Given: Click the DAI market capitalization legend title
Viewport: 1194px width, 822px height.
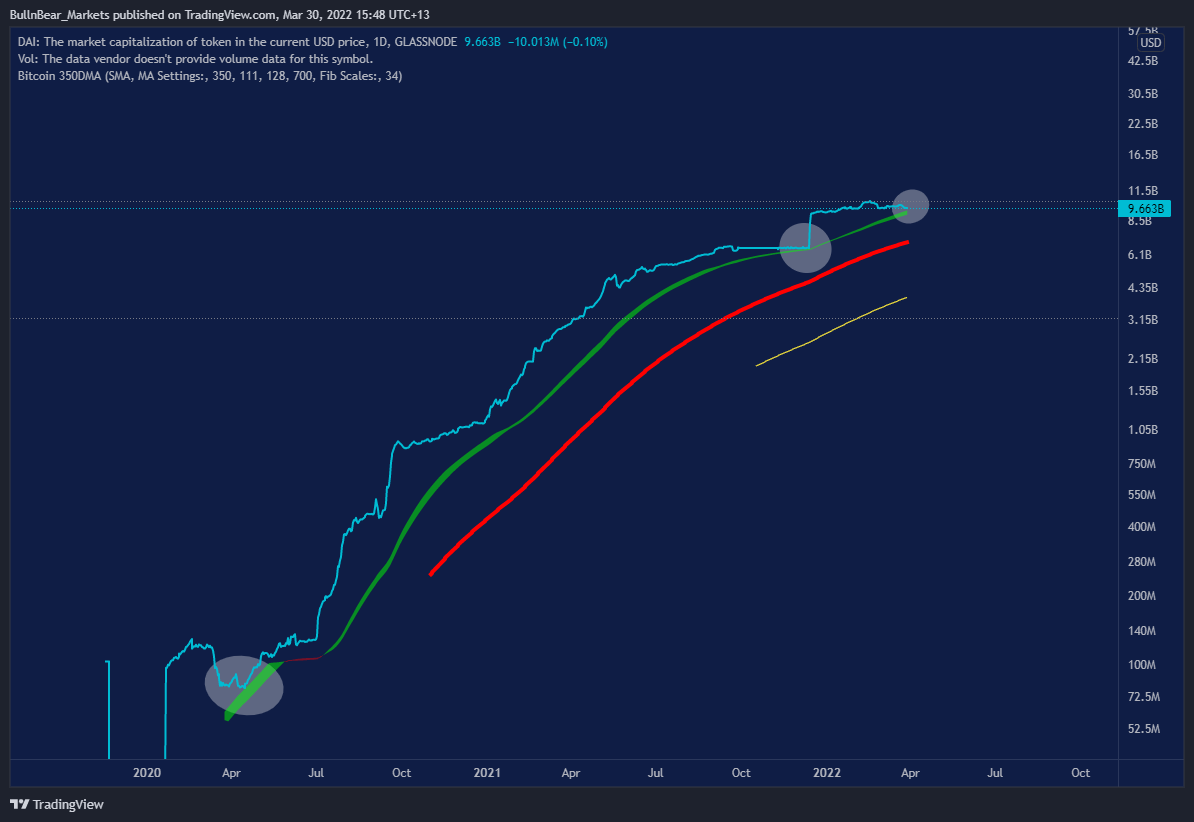Looking at the screenshot, I should coord(237,42).
